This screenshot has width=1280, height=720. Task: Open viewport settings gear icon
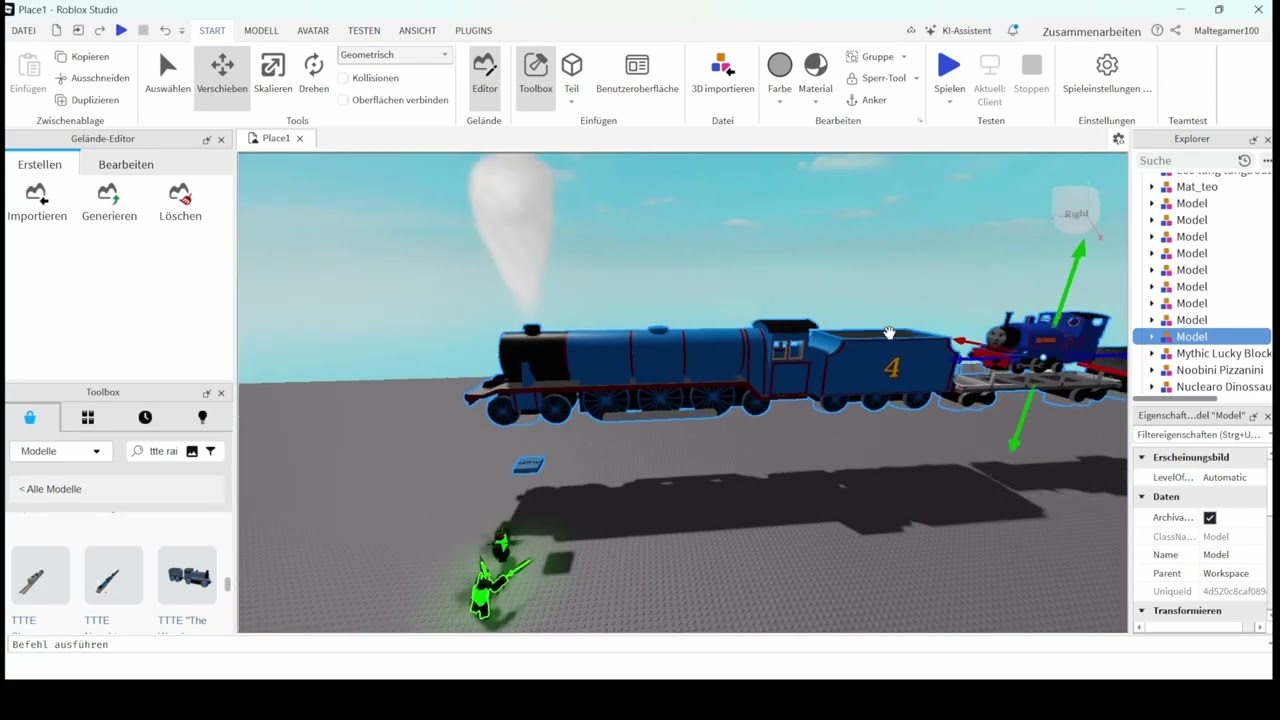click(x=1119, y=139)
